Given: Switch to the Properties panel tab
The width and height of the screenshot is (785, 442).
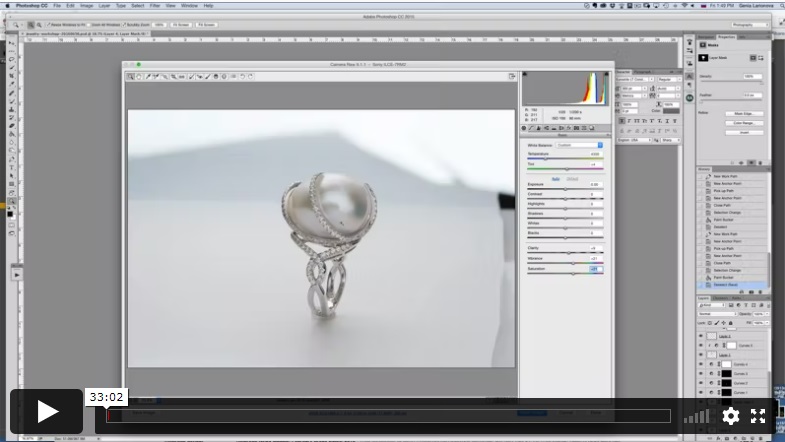Looking at the screenshot, I should (x=726, y=37).
